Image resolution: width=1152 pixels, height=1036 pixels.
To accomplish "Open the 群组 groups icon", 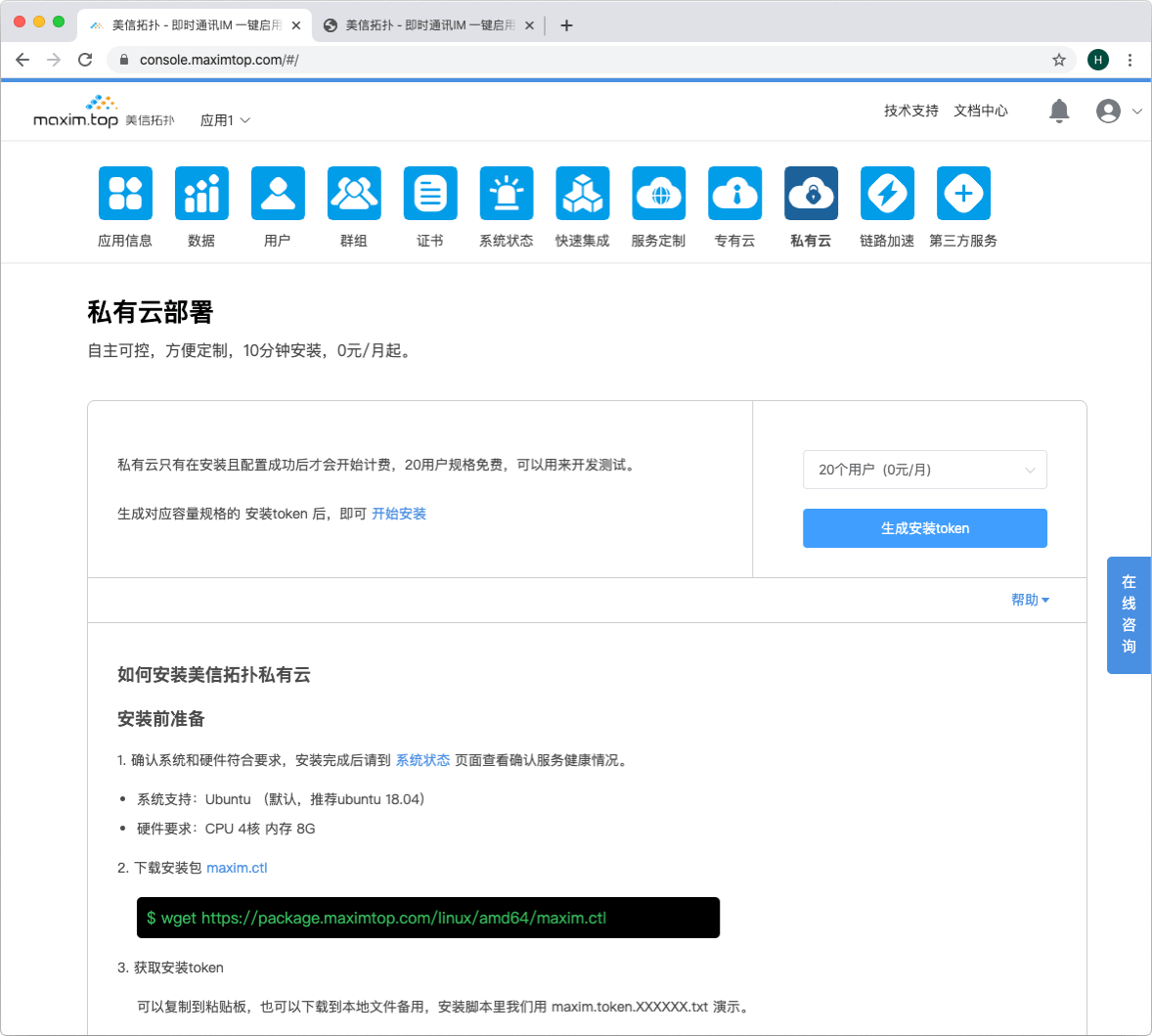I will pos(354,194).
